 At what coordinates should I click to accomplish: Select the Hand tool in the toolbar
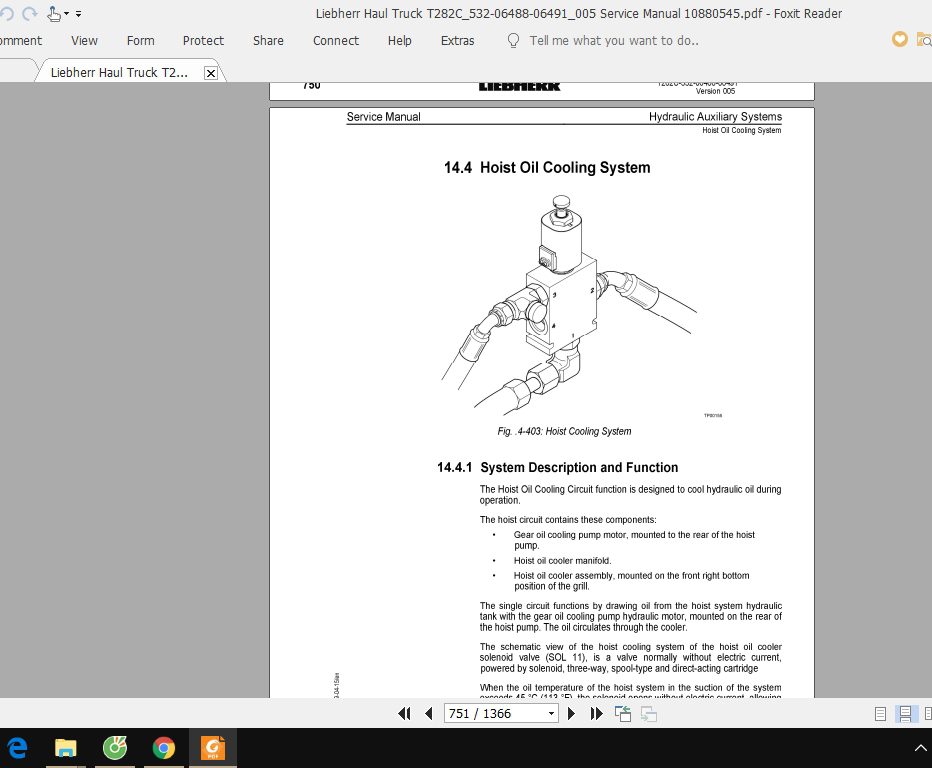coord(53,13)
